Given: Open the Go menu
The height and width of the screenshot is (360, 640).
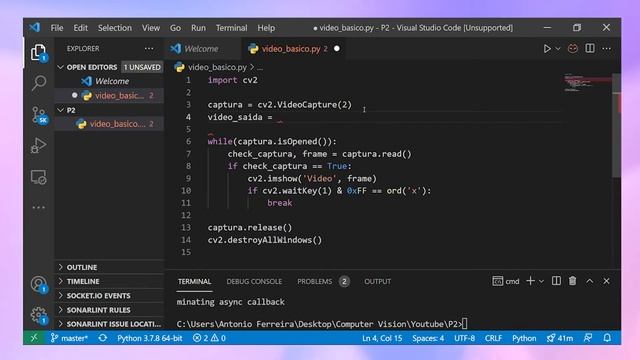Looking at the screenshot, I should pyautogui.click(x=175, y=28).
